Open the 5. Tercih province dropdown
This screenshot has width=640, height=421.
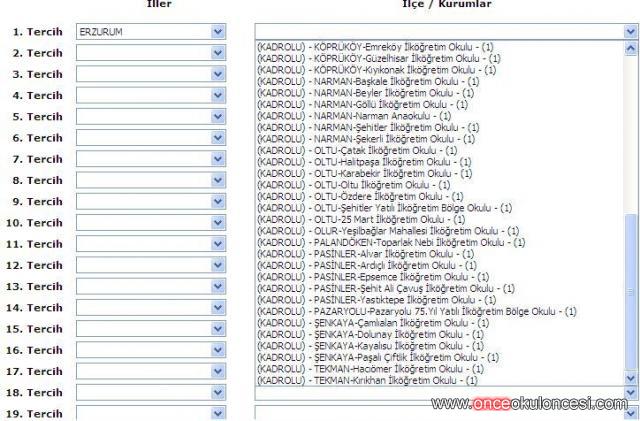tap(151, 116)
